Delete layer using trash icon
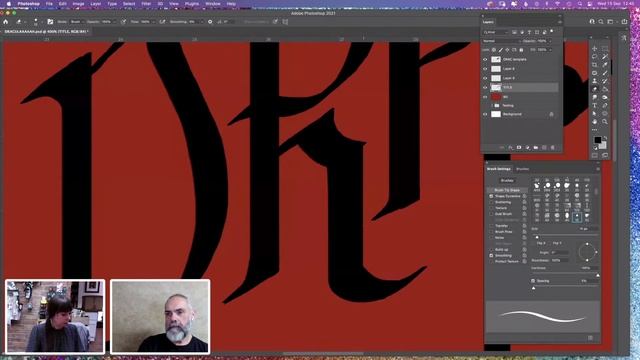Viewport: 640px width, 360px height. (553, 147)
